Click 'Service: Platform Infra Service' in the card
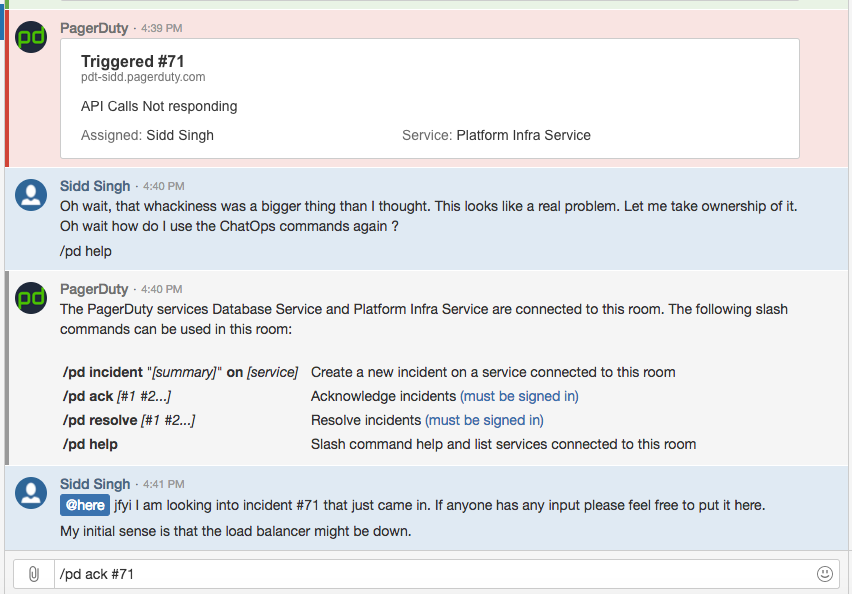This screenshot has height=594, width=852. 496,135
